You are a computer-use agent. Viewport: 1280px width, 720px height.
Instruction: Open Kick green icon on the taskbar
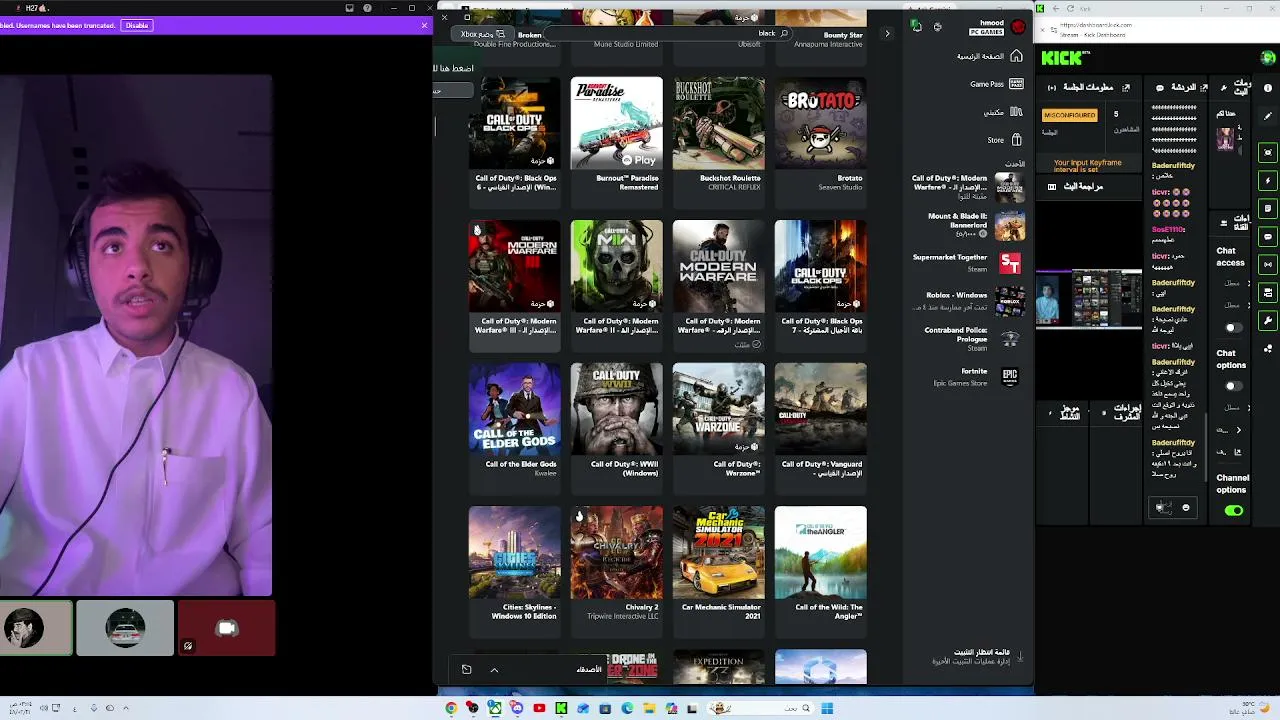pyautogui.click(x=561, y=709)
